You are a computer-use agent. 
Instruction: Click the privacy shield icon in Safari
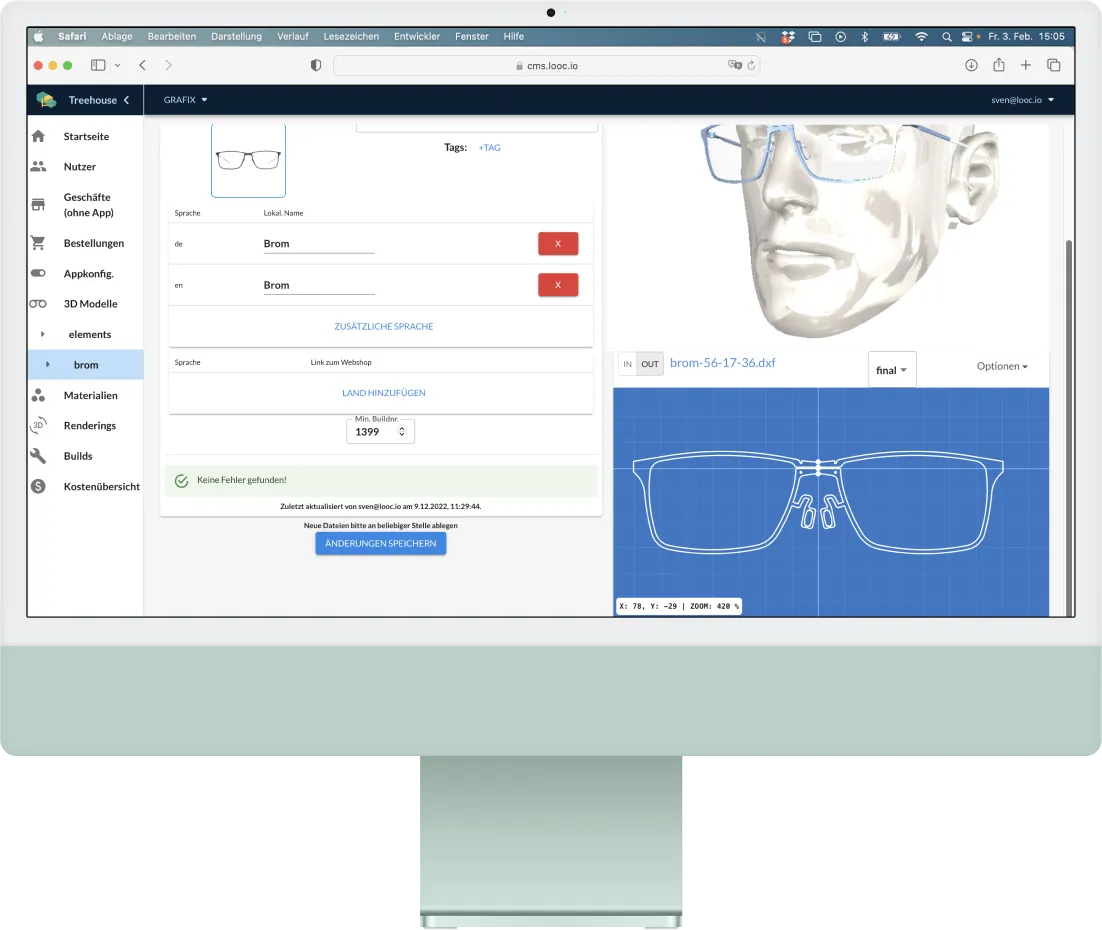316,65
